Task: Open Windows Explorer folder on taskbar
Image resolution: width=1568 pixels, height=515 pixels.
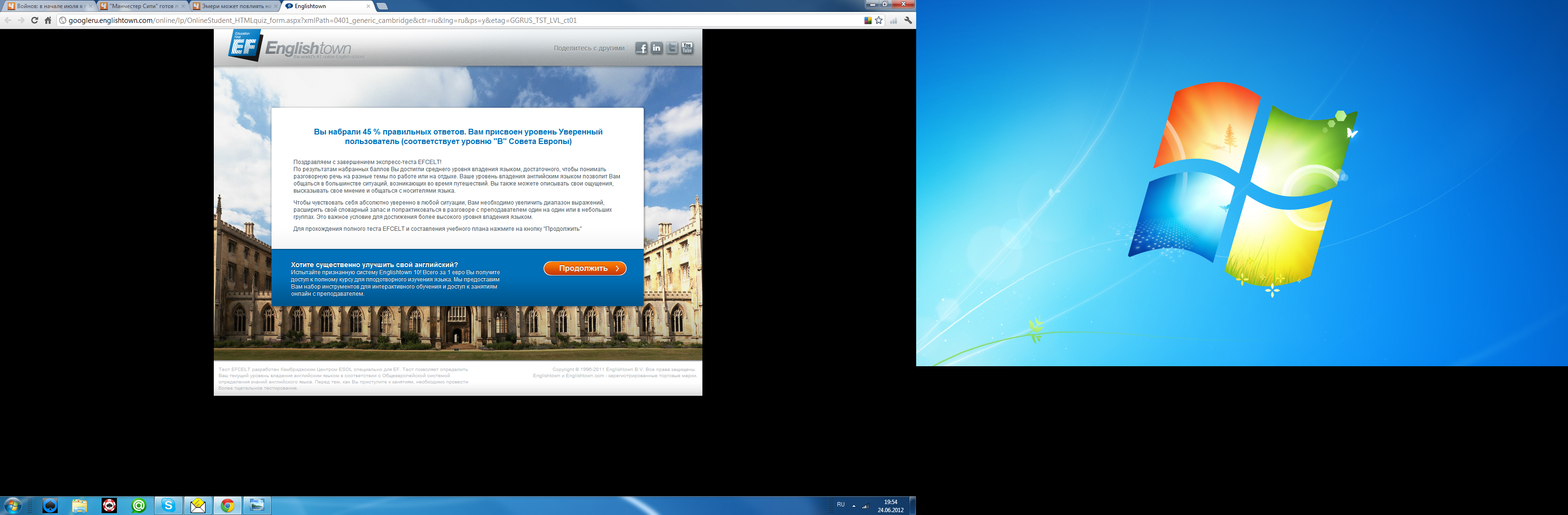Action: click(80, 505)
